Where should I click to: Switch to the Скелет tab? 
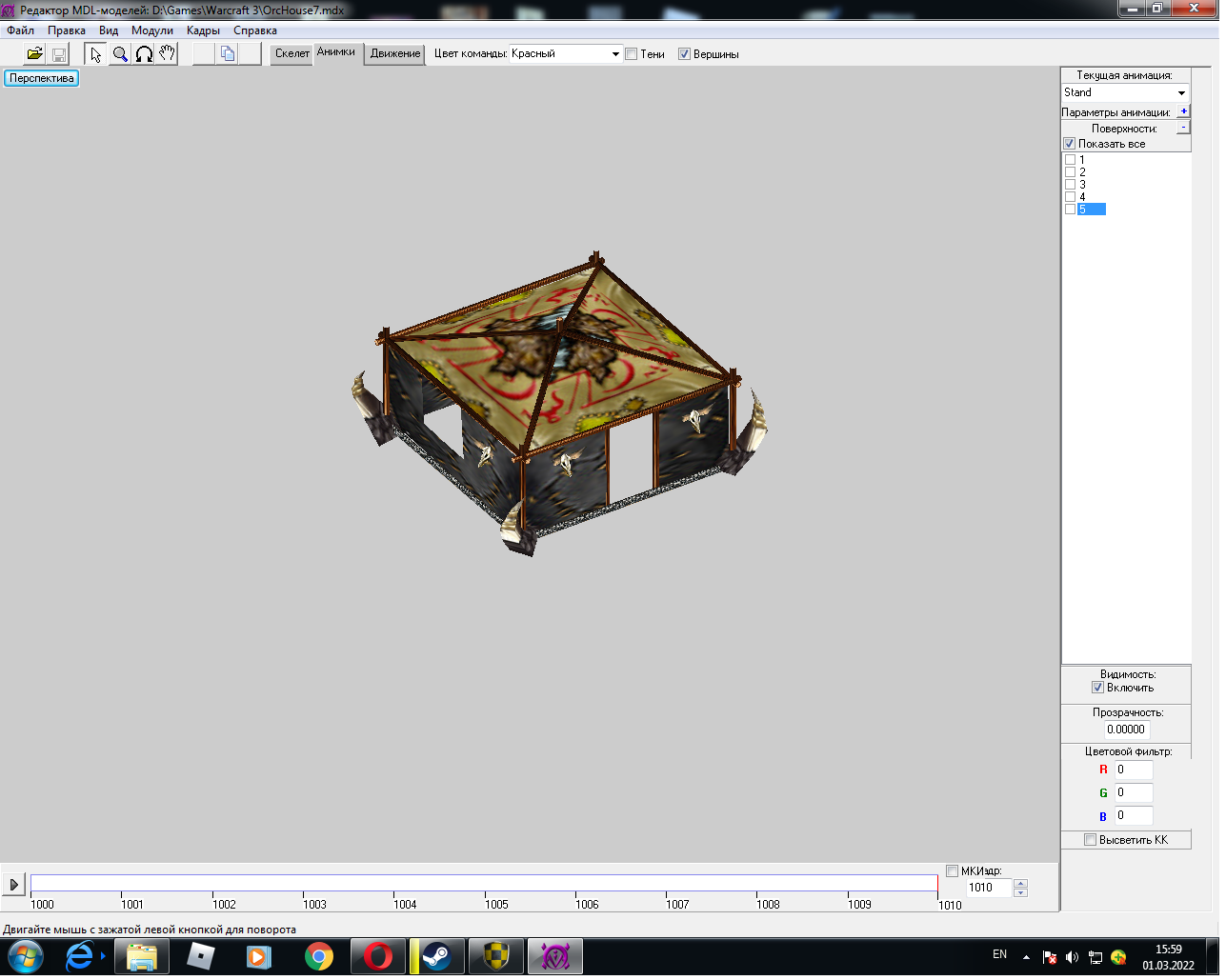(291, 54)
